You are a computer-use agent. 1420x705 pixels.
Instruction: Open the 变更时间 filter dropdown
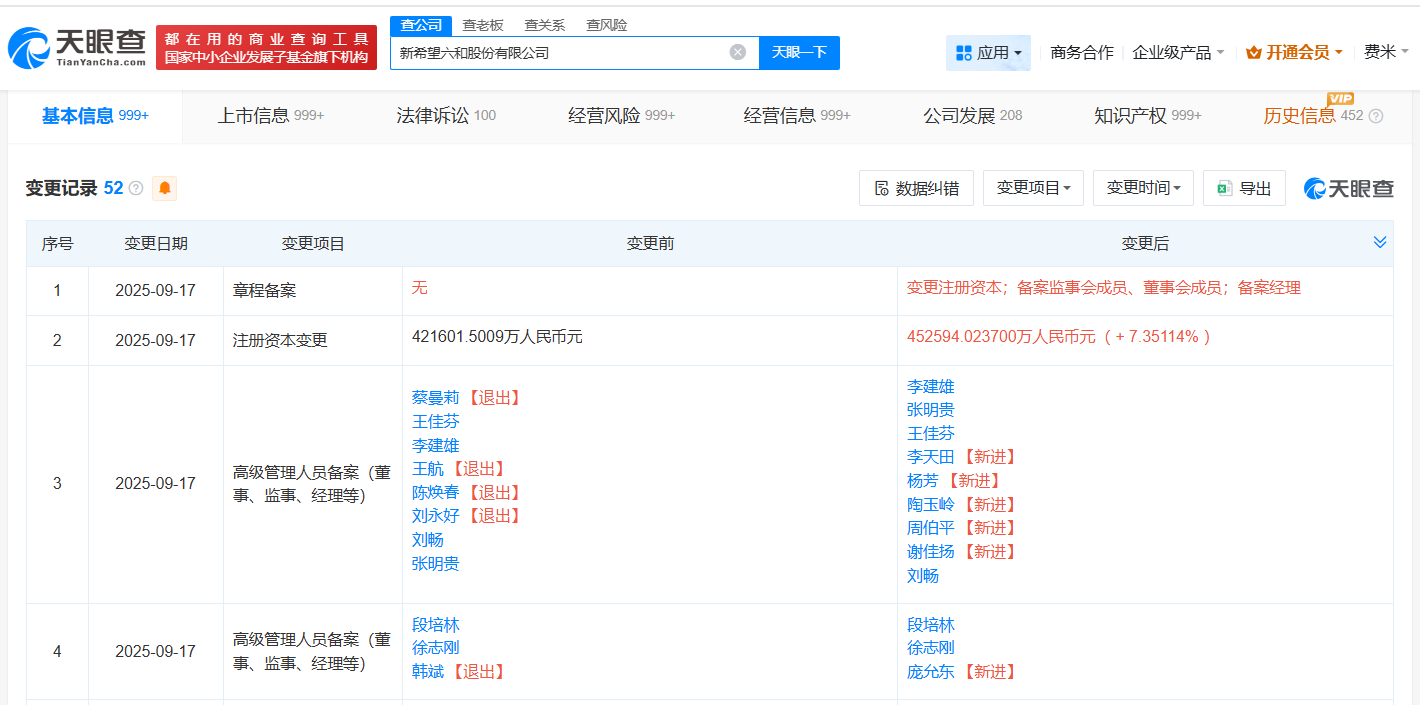click(1143, 188)
